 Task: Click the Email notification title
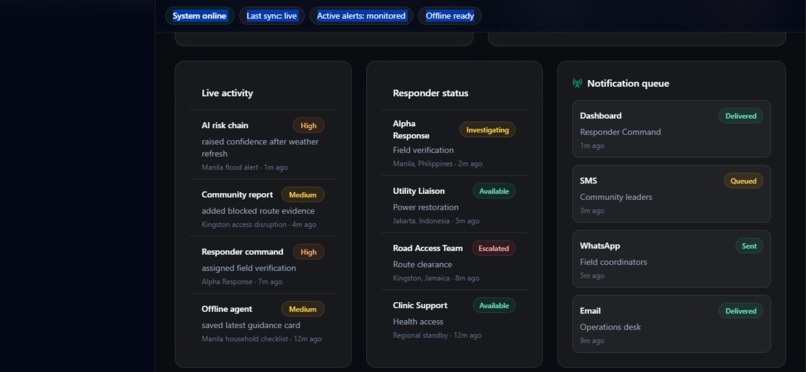pyautogui.click(x=590, y=311)
